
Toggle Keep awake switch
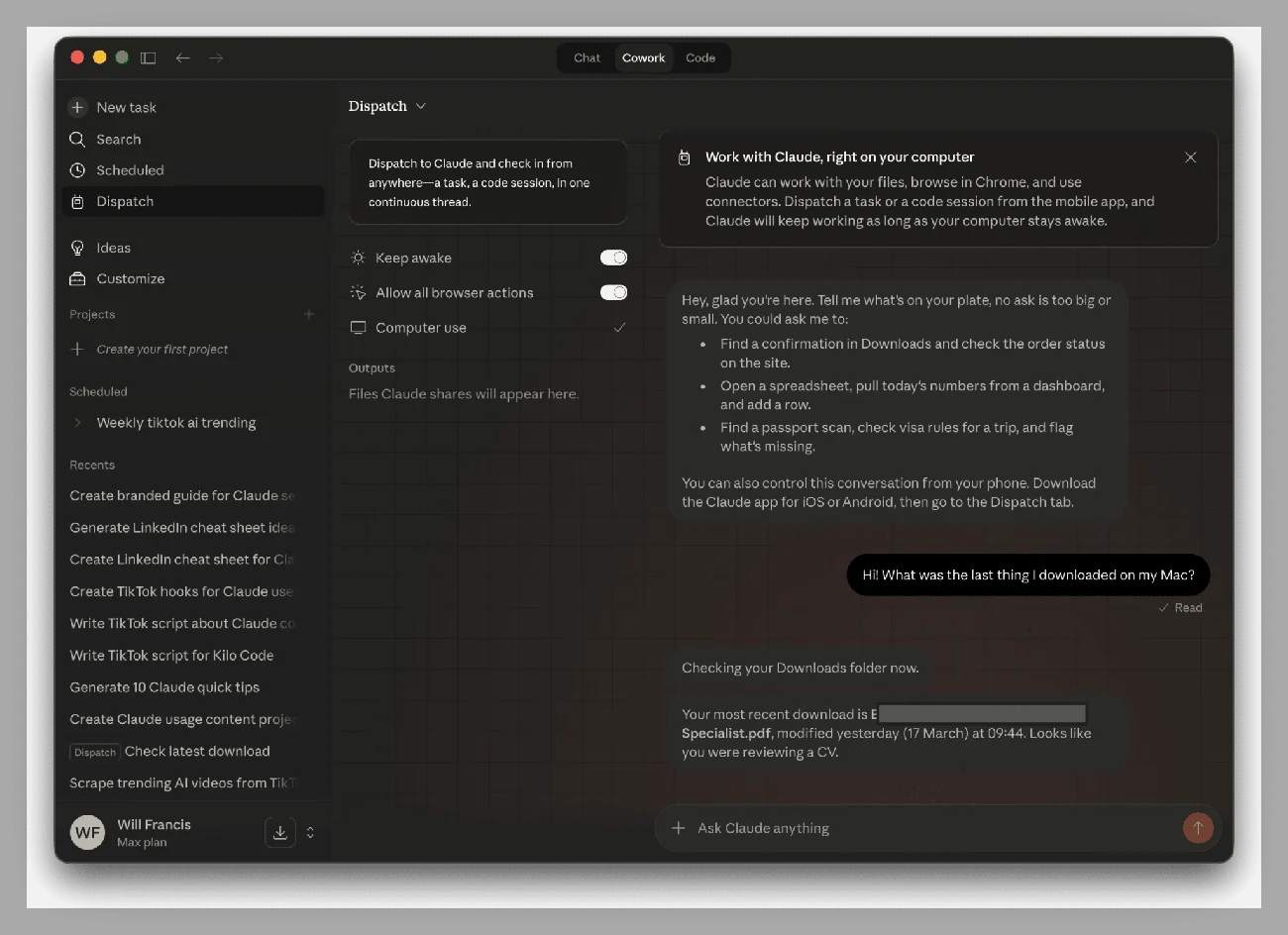(613, 258)
